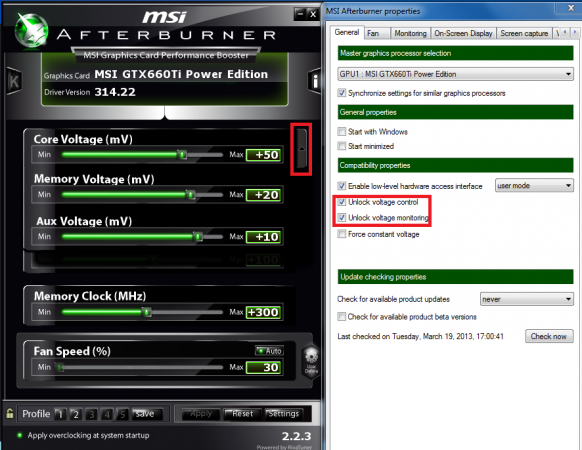Viewport: 582px width, 450px height.
Task: Click the Check now button
Action: coord(549,336)
